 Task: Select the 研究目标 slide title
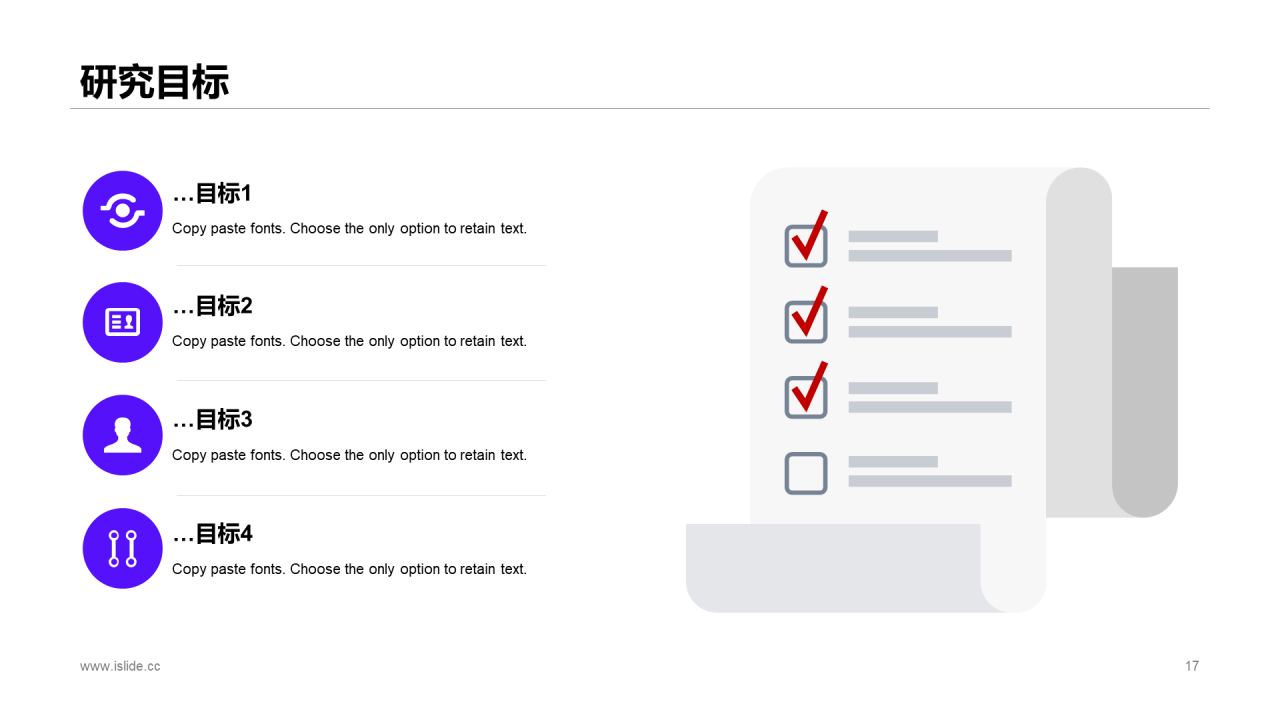pos(155,82)
